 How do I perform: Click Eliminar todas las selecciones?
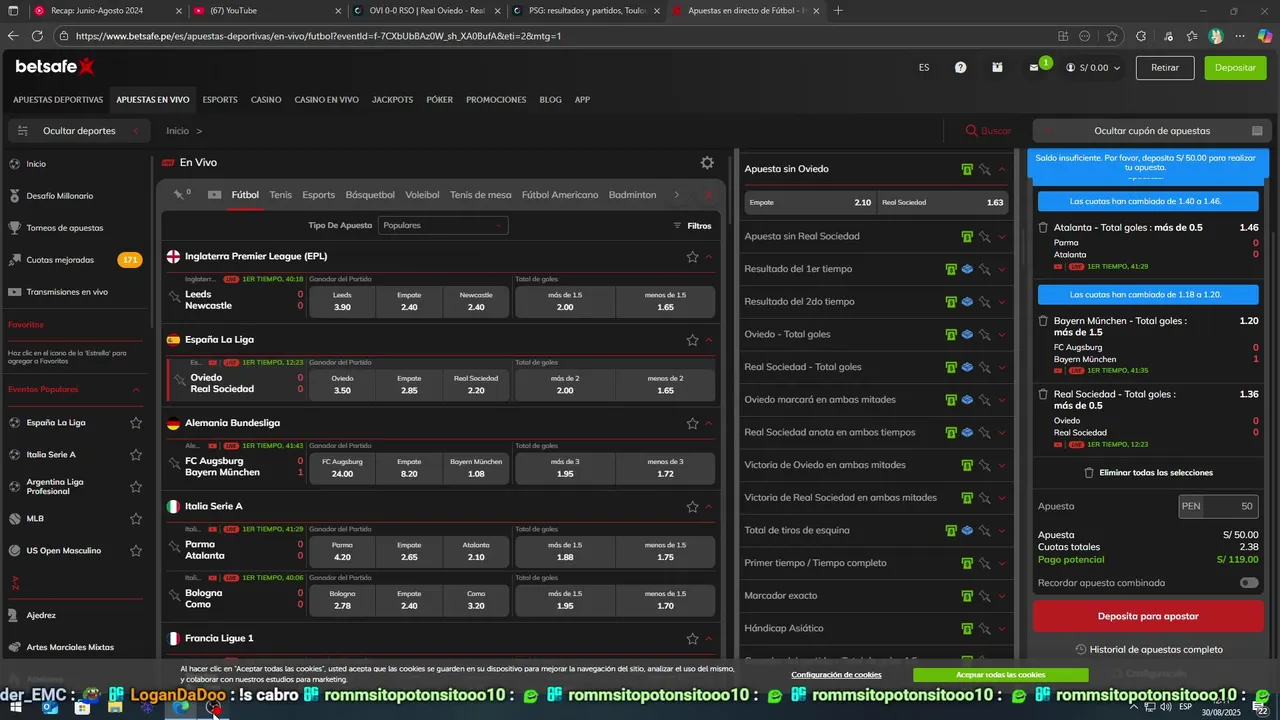pyautogui.click(x=1148, y=473)
